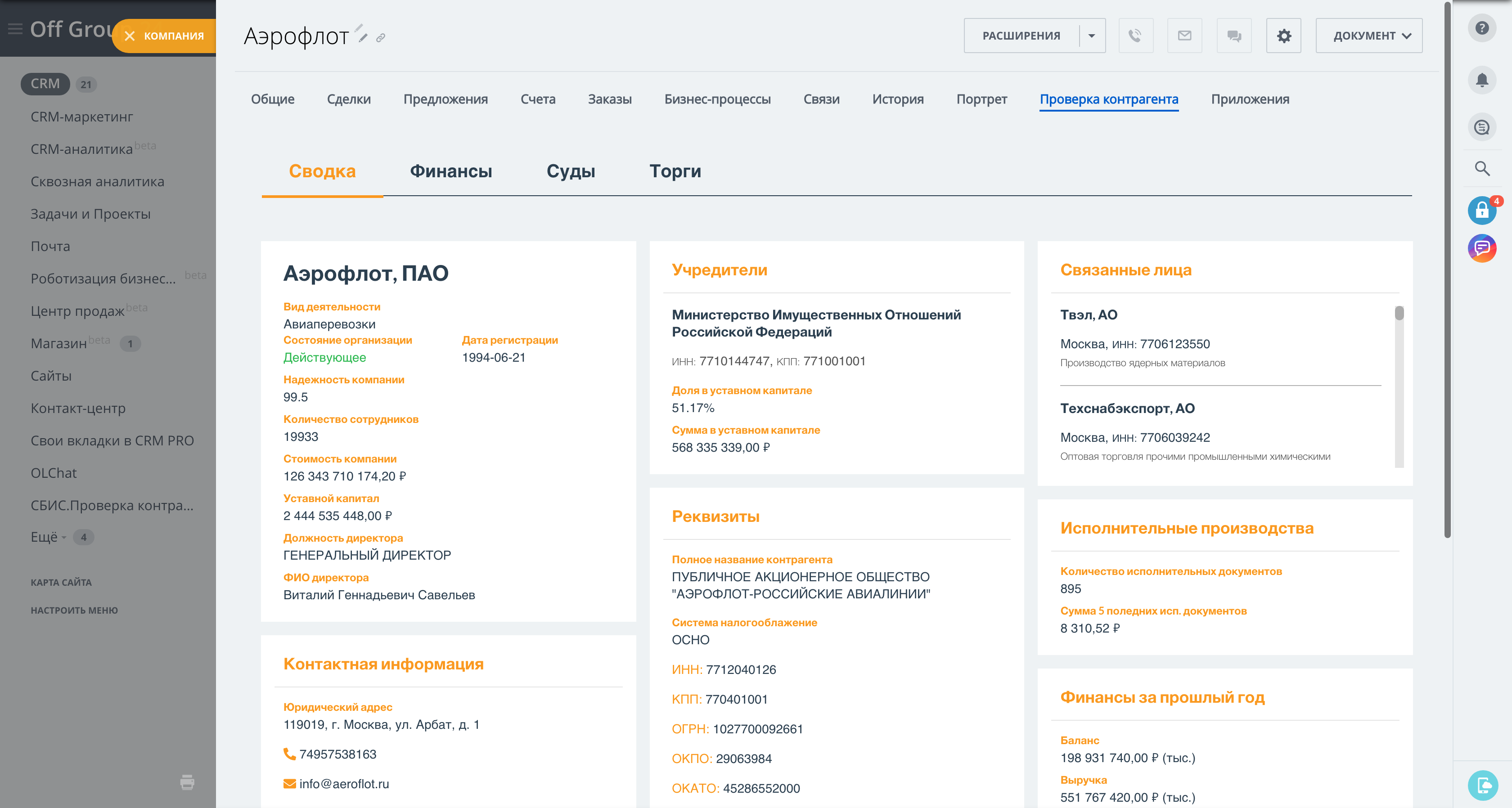Select the Сделки tab
Viewport: 1512px width, 808px height.
[x=349, y=99]
